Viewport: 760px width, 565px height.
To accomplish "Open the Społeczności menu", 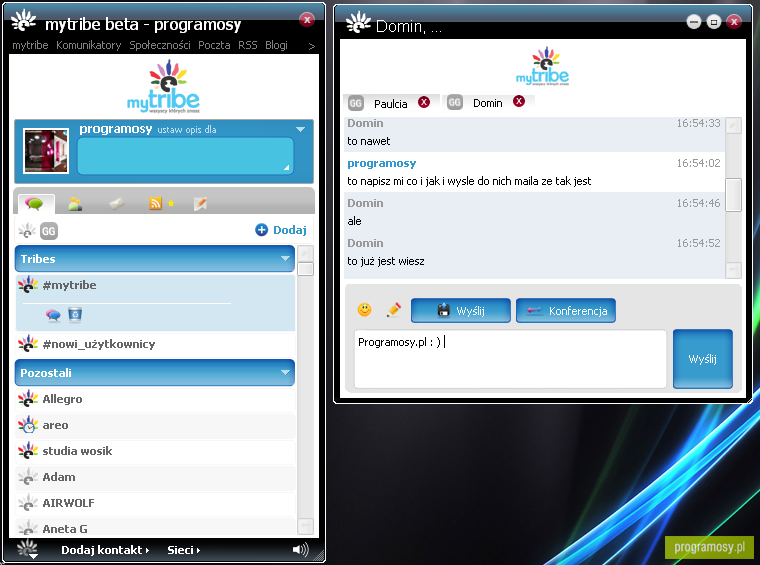I will (x=160, y=45).
